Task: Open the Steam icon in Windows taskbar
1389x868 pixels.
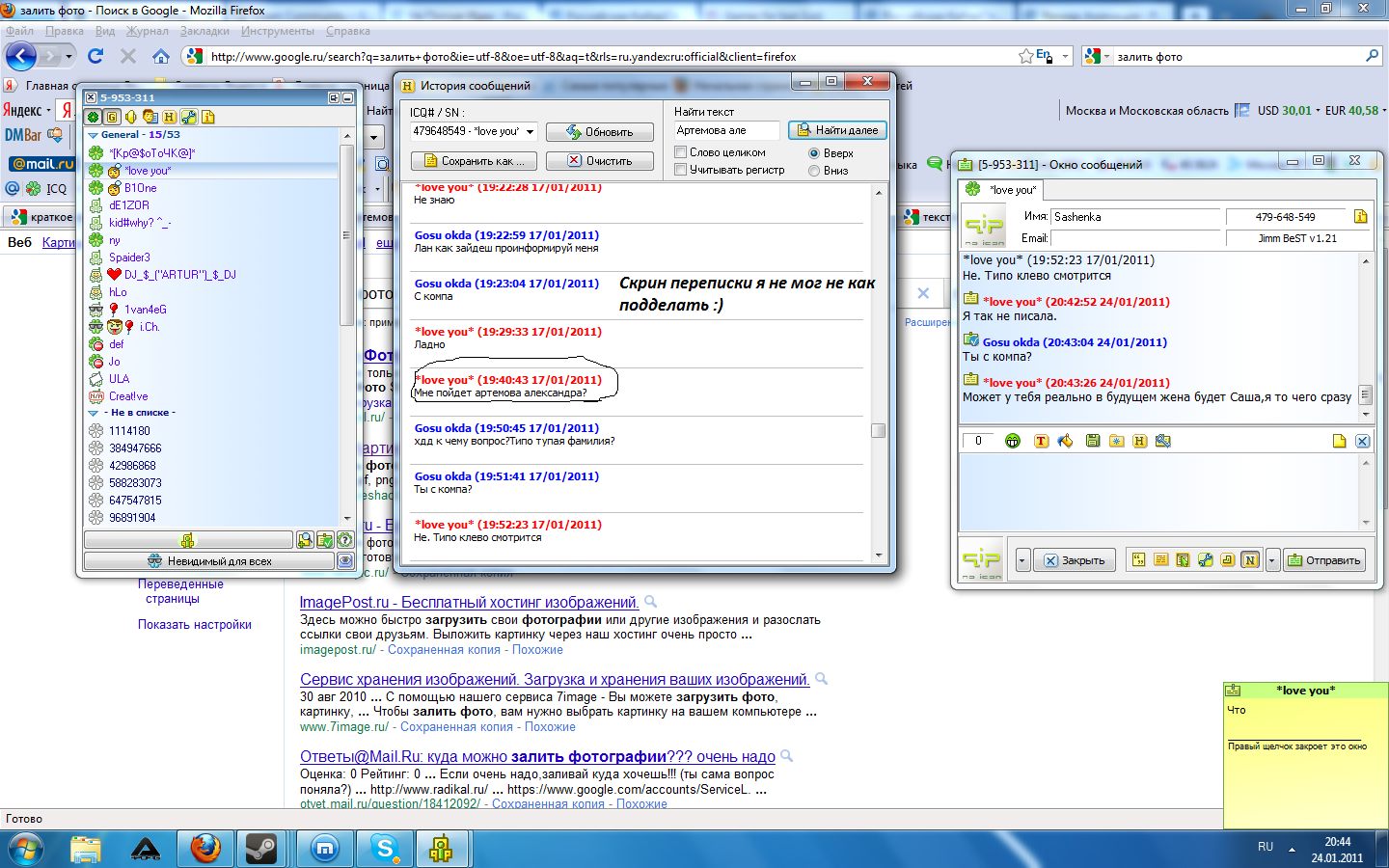Action: pos(261,849)
